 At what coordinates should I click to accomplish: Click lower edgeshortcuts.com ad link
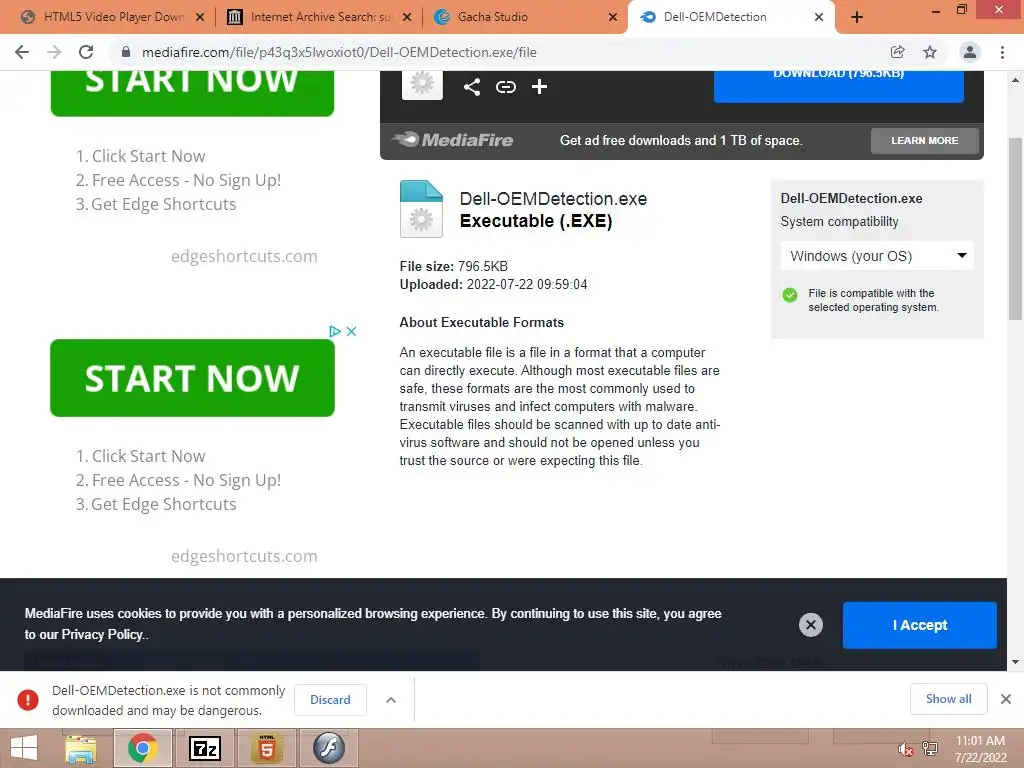coord(244,556)
